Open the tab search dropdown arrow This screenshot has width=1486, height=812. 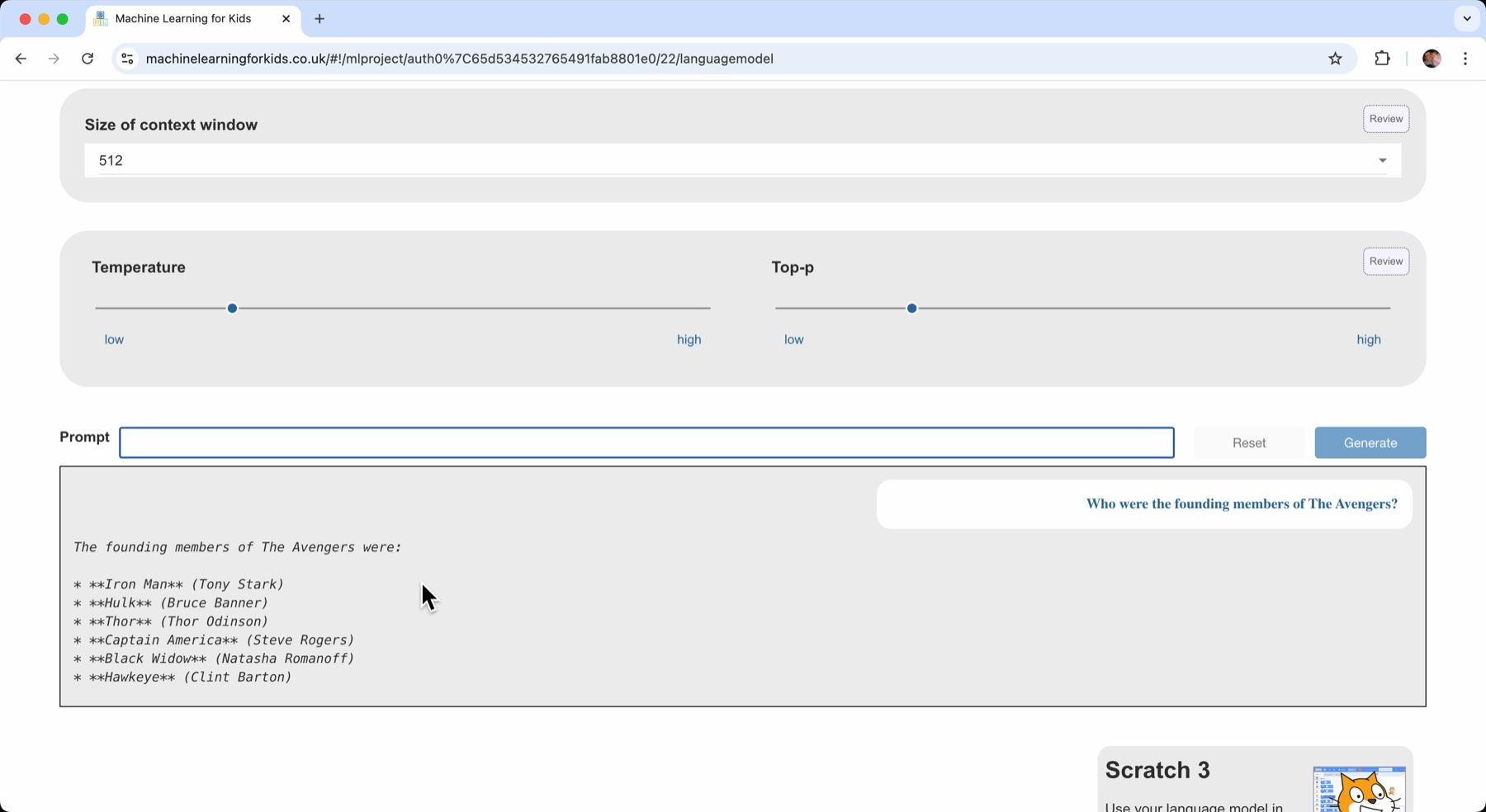(1467, 19)
